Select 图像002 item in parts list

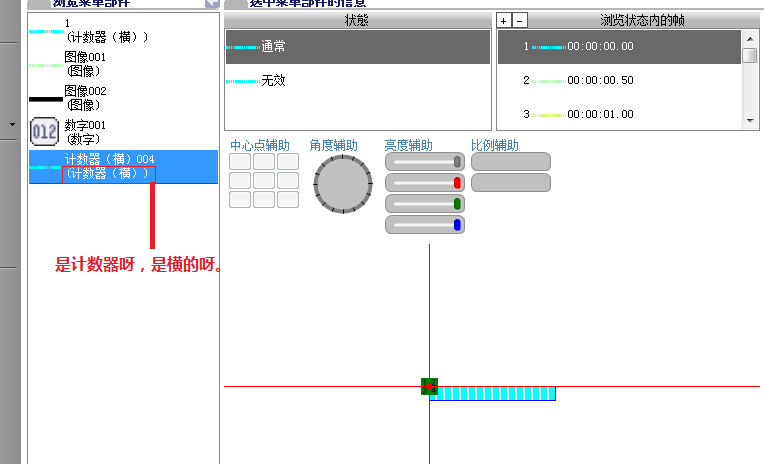pos(123,98)
